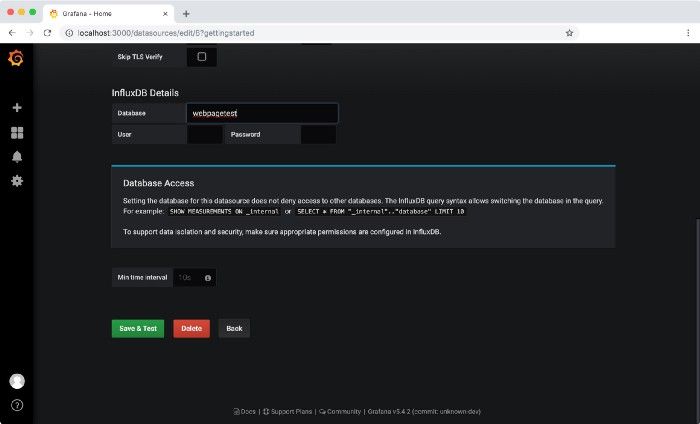Image resolution: width=700 pixels, height=424 pixels.
Task: Click the page vertical scrollbar
Action: pos(697,320)
